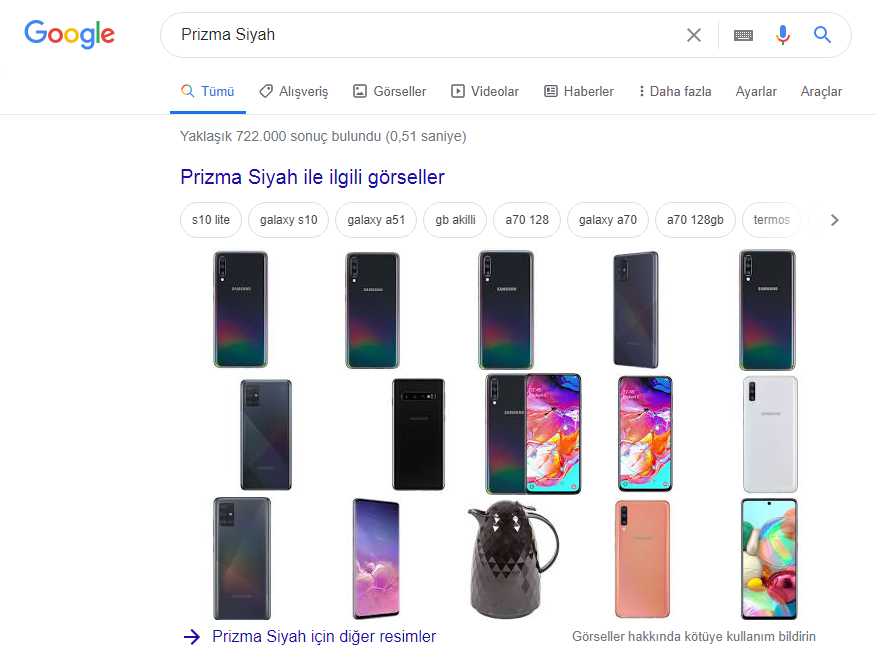This screenshot has width=876, height=649.
Task: Expand the Daha fazla menu
Action: pyautogui.click(x=675, y=92)
